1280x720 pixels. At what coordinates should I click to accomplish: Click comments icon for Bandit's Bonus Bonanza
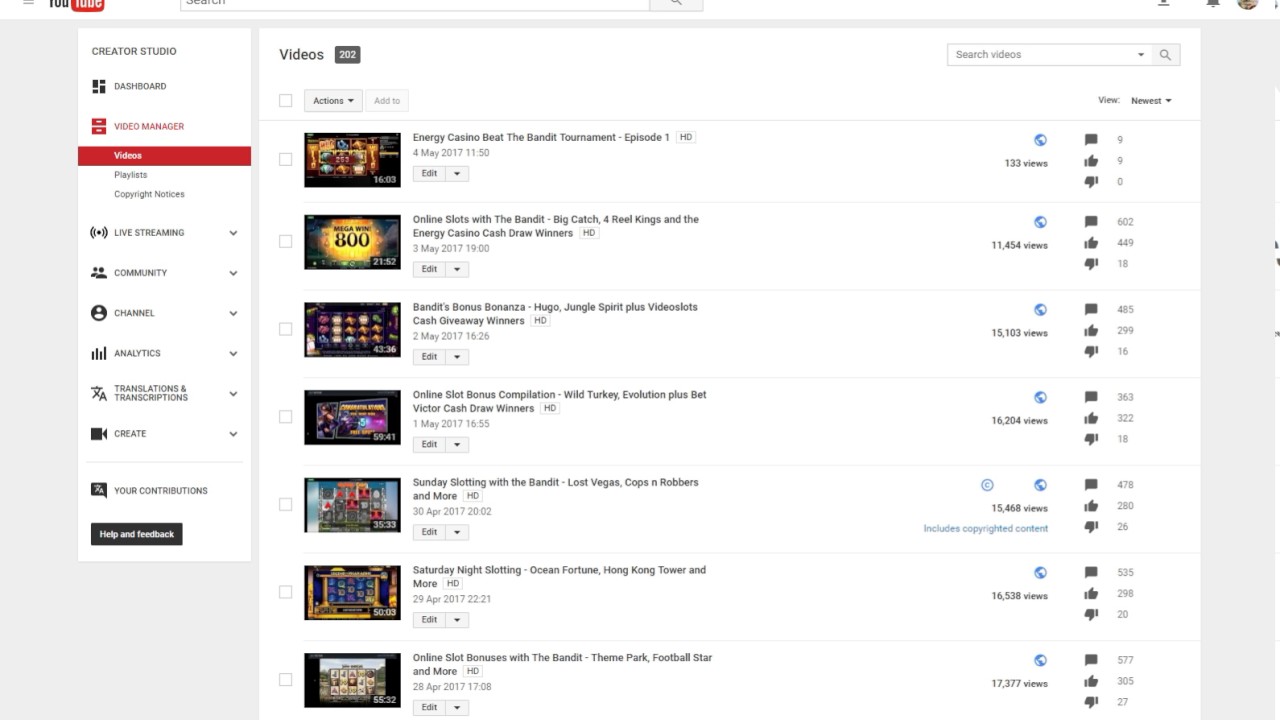pyautogui.click(x=1091, y=310)
